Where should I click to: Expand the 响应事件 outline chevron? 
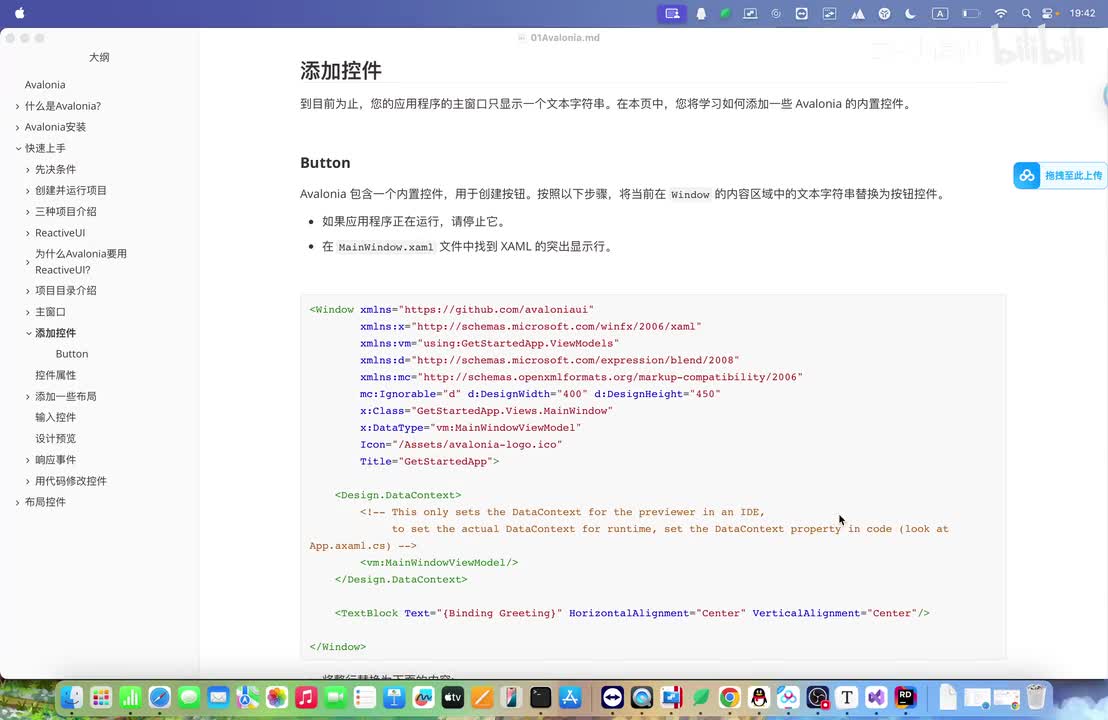[28, 460]
